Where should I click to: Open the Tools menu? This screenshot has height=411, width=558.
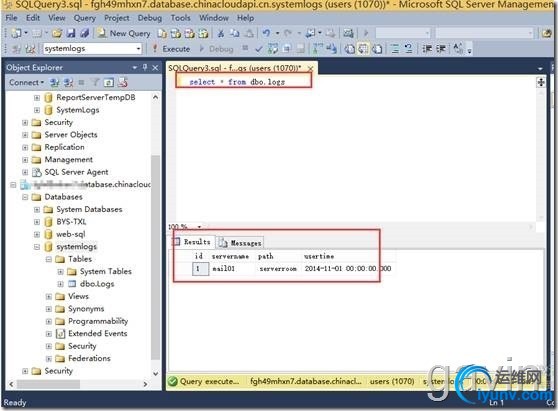click(180, 18)
